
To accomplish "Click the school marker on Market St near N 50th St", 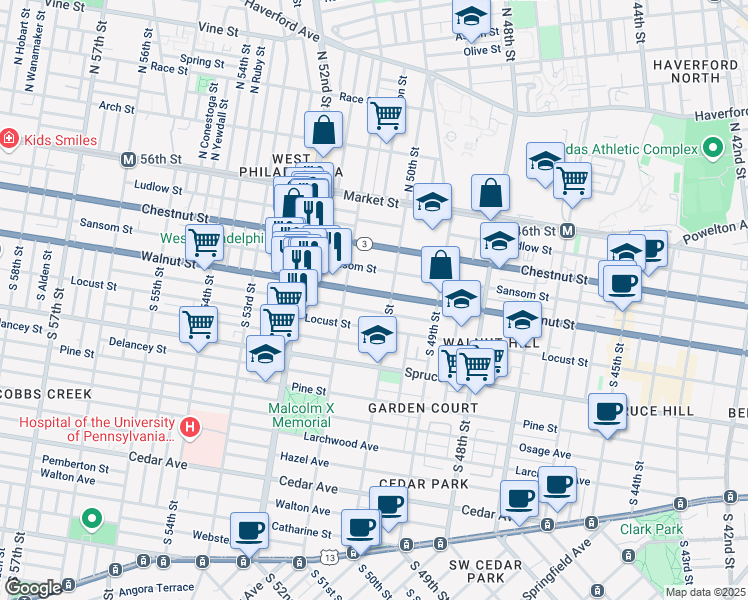I will pos(432,203).
